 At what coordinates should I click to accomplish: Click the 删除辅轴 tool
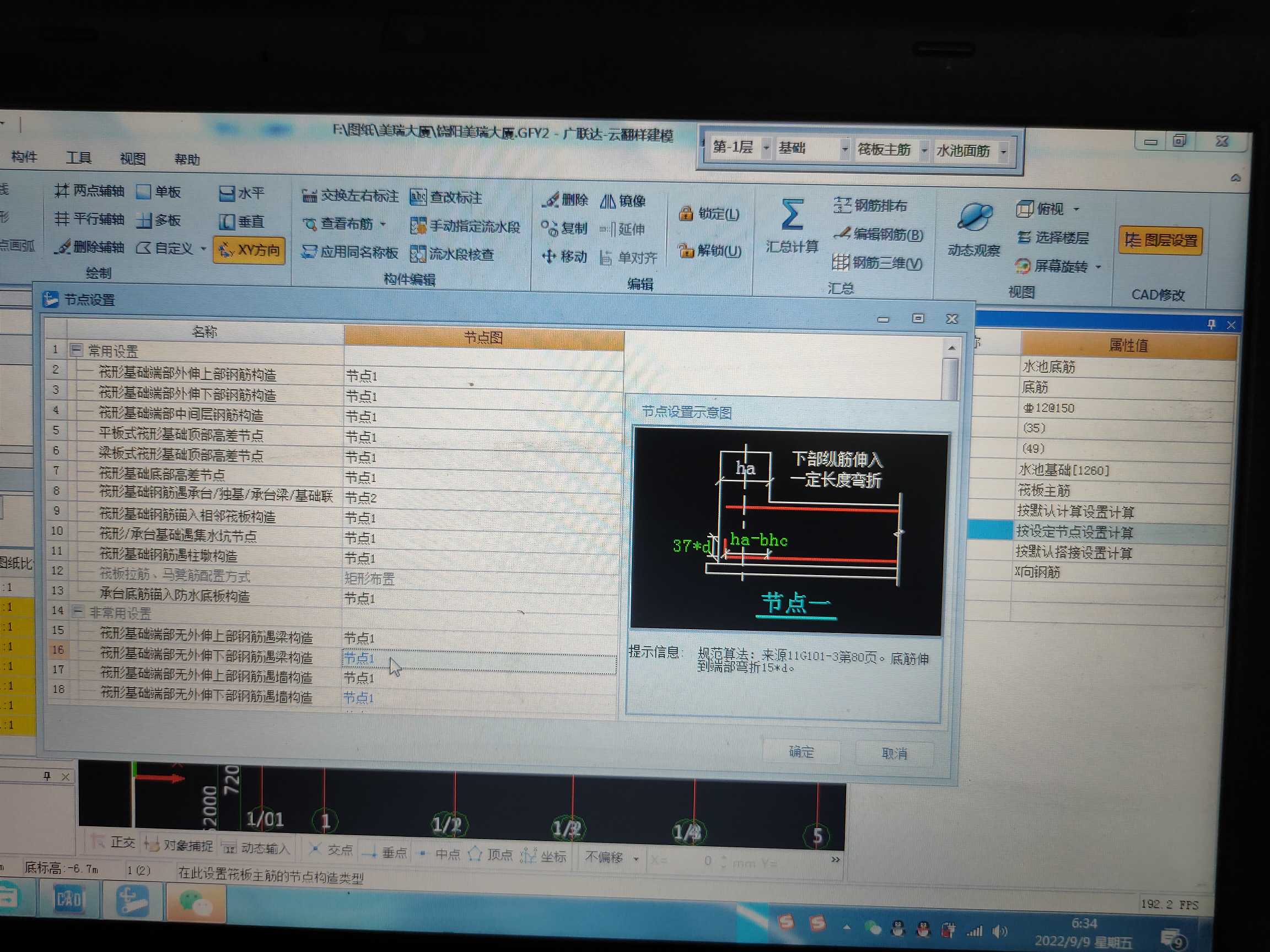89,247
